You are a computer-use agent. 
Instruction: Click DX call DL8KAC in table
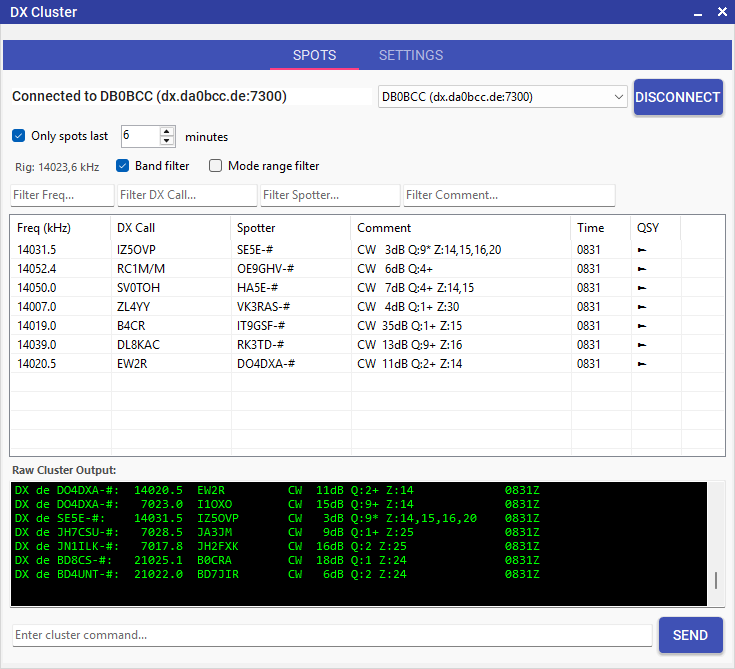click(138, 345)
